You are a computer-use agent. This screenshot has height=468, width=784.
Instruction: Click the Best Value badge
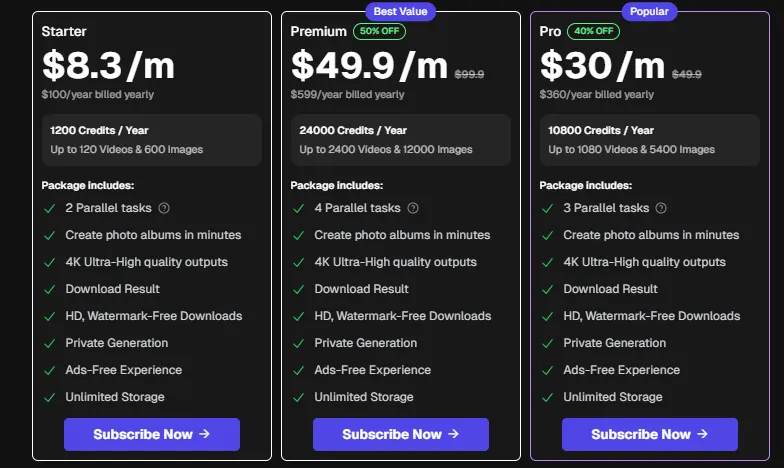401,12
